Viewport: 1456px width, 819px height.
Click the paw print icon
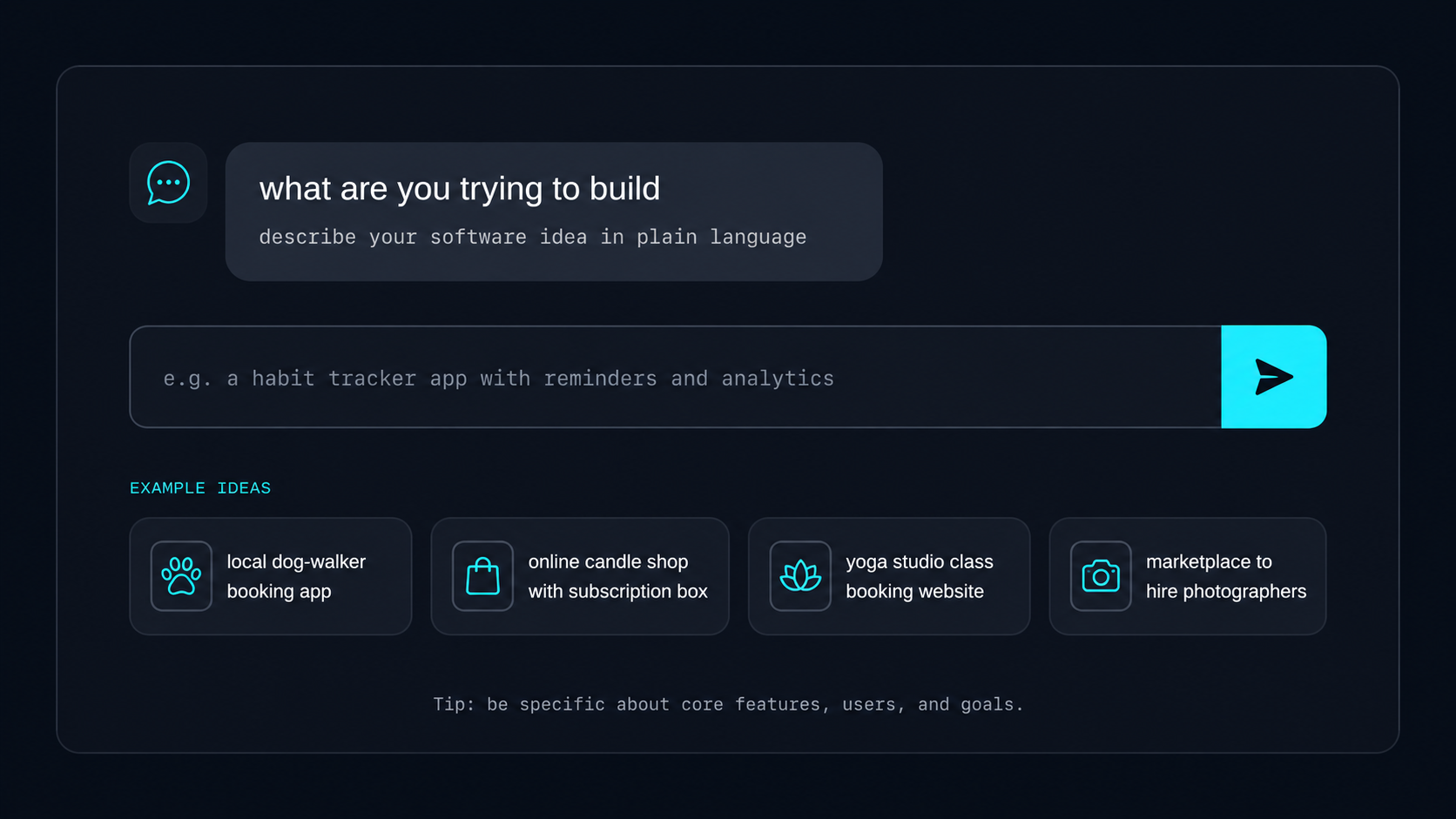(x=181, y=576)
